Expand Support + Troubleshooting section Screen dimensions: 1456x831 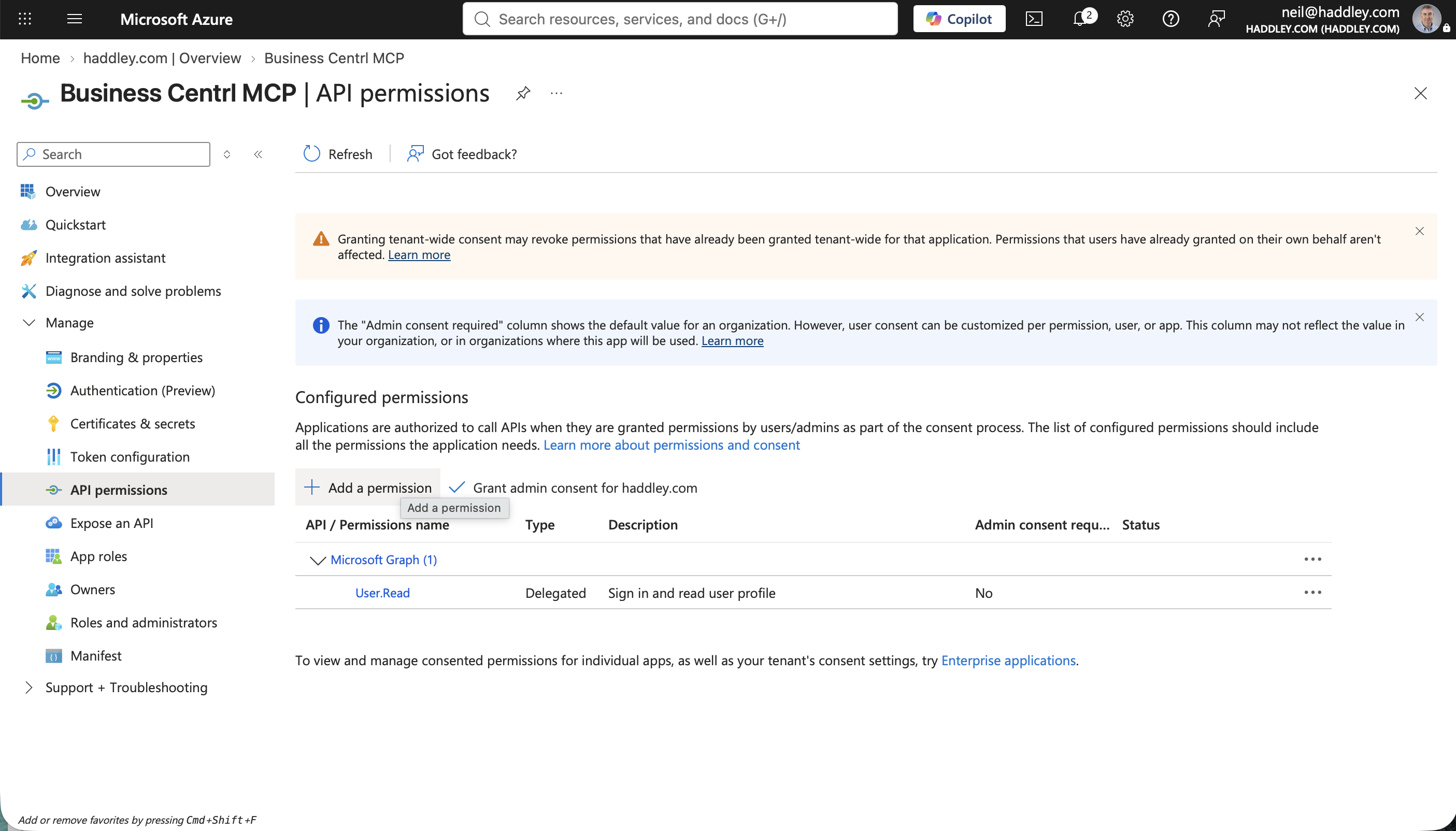click(x=28, y=687)
